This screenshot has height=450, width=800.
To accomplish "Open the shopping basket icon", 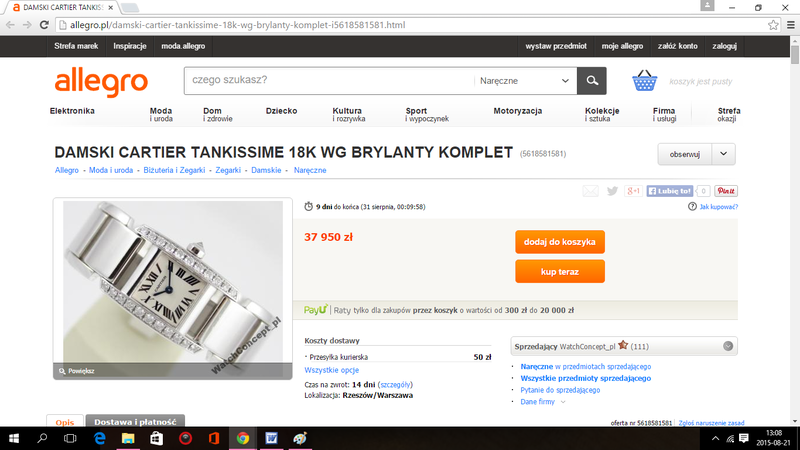I will [x=644, y=81].
